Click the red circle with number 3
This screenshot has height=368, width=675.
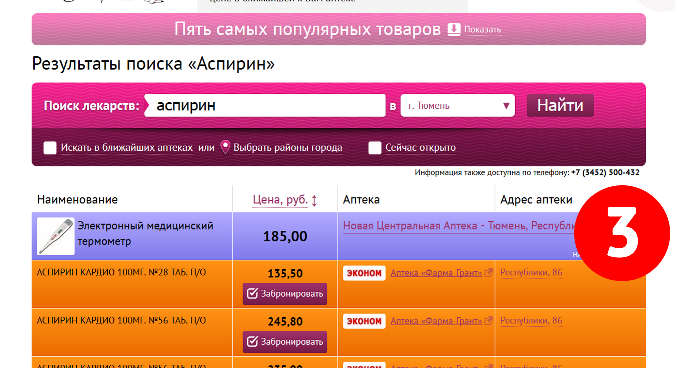tap(622, 233)
